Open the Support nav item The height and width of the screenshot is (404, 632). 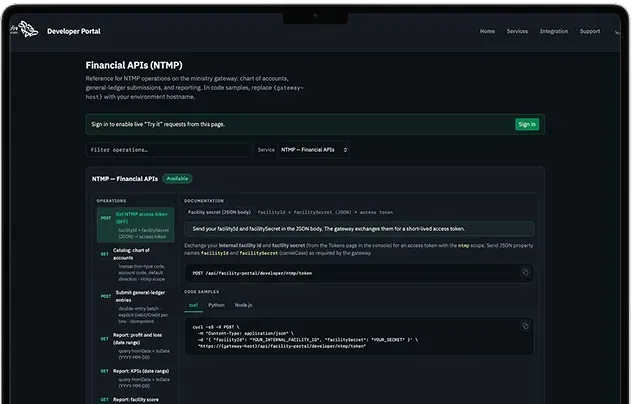coord(590,31)
